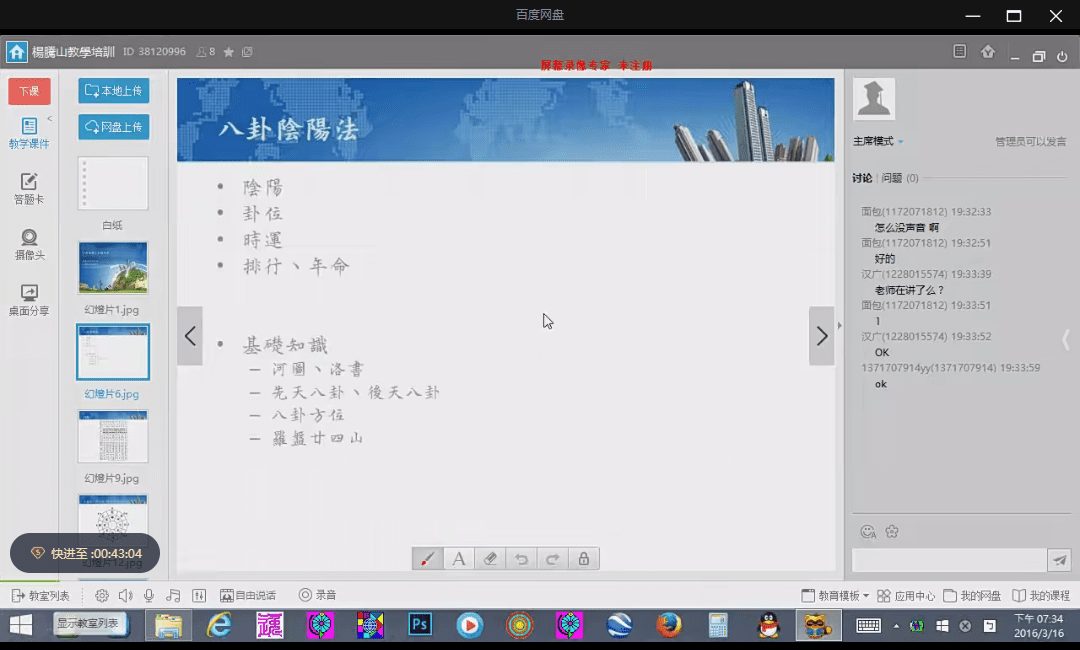Toggle the speaker volume icon
1080x650 pixels.
(x=125, y=596)
